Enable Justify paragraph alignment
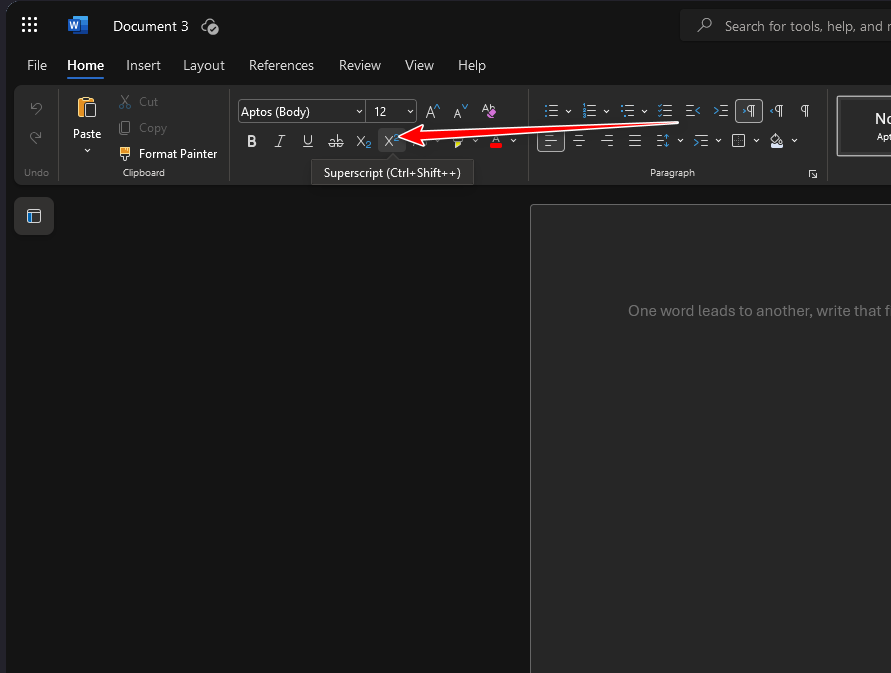891x673 pixels. click(x=635, y=141)
